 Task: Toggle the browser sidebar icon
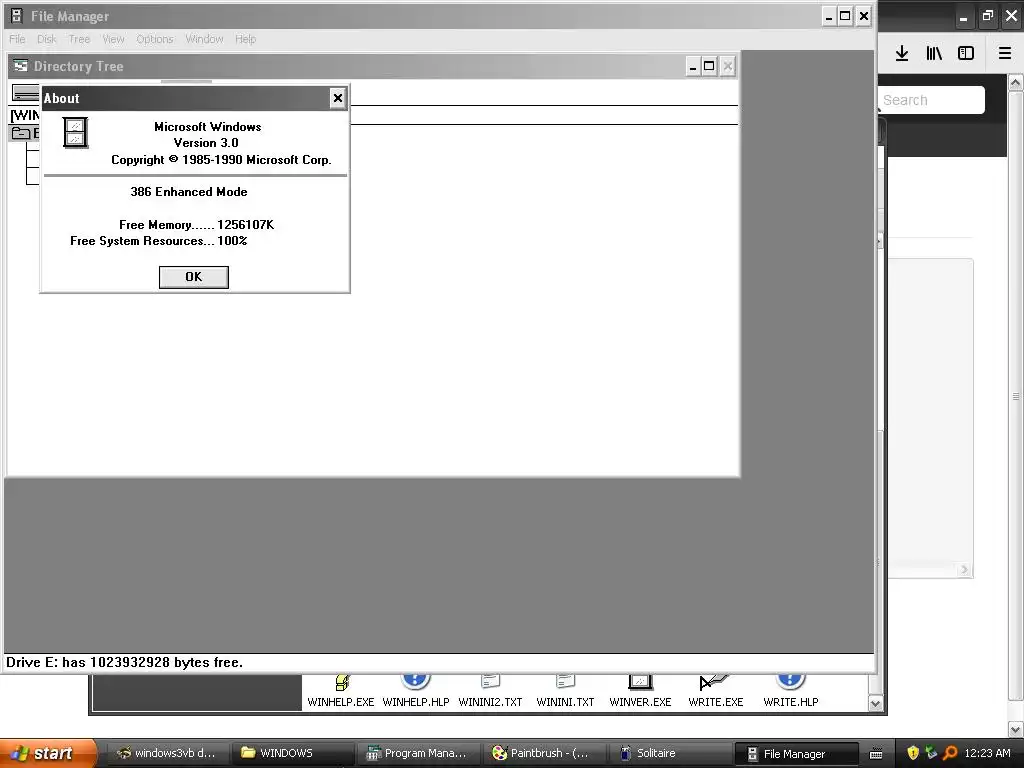click(x=966, y=53)
